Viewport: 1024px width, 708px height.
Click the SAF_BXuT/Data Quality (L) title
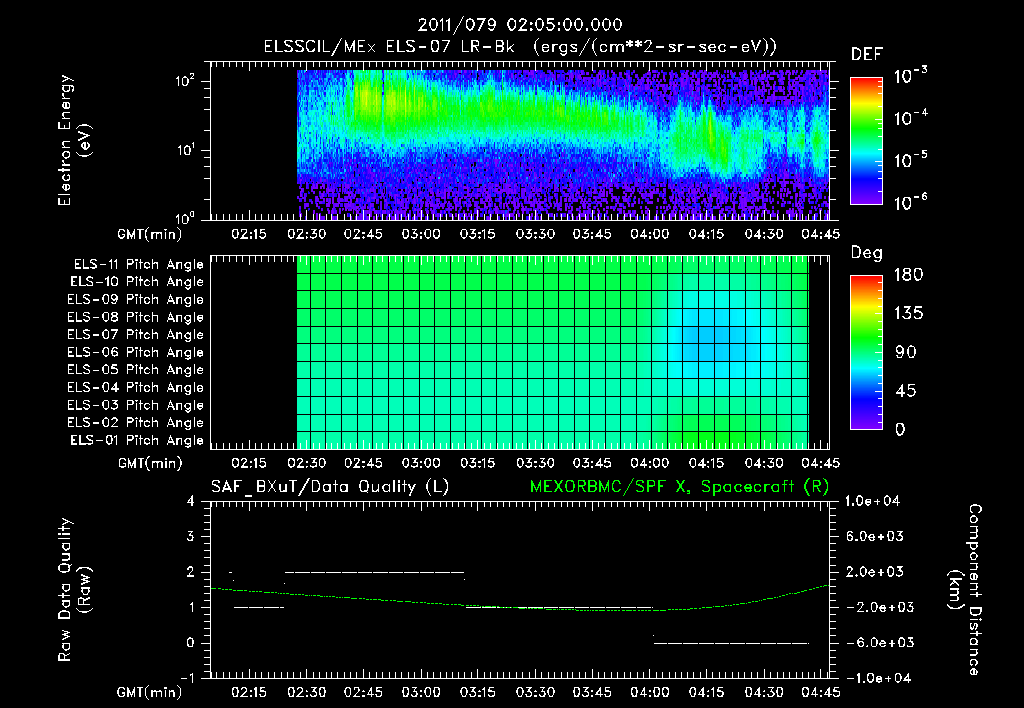pyautogui.click(x=330, y=487)
